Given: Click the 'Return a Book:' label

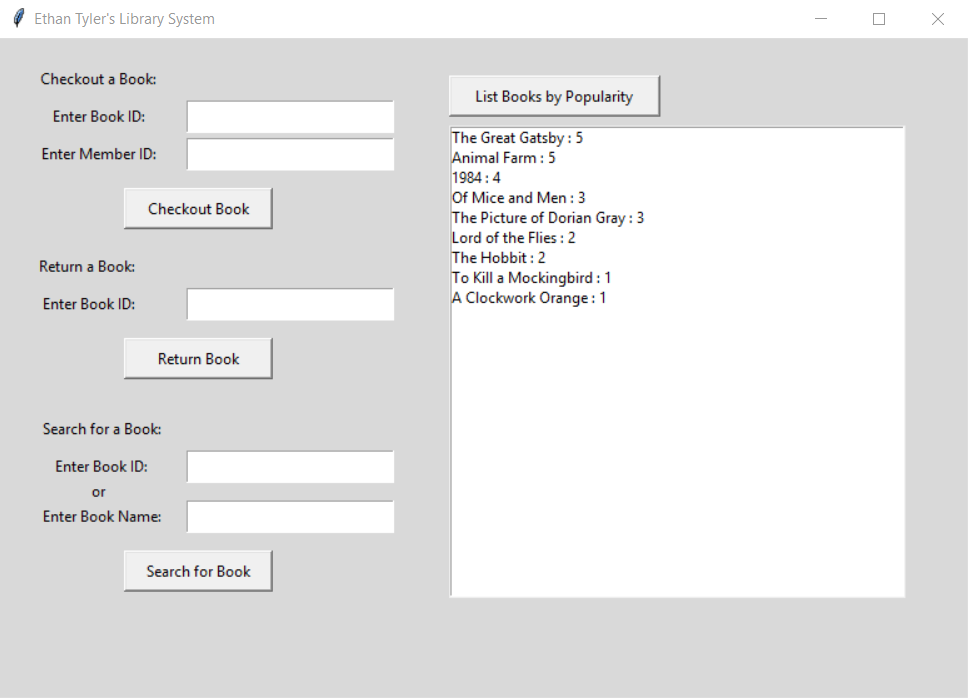Looking at the screenshot, I should [87, 267].
